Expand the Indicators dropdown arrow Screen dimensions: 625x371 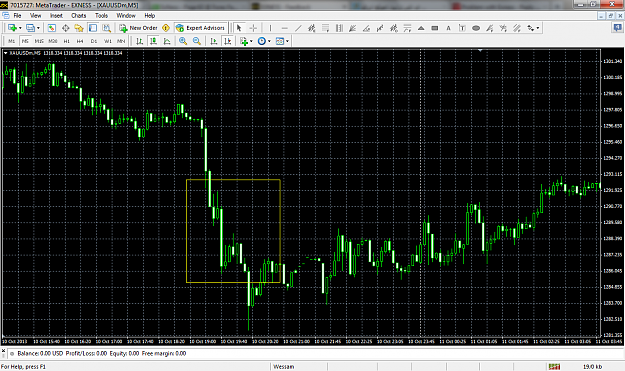coord(251,41)
